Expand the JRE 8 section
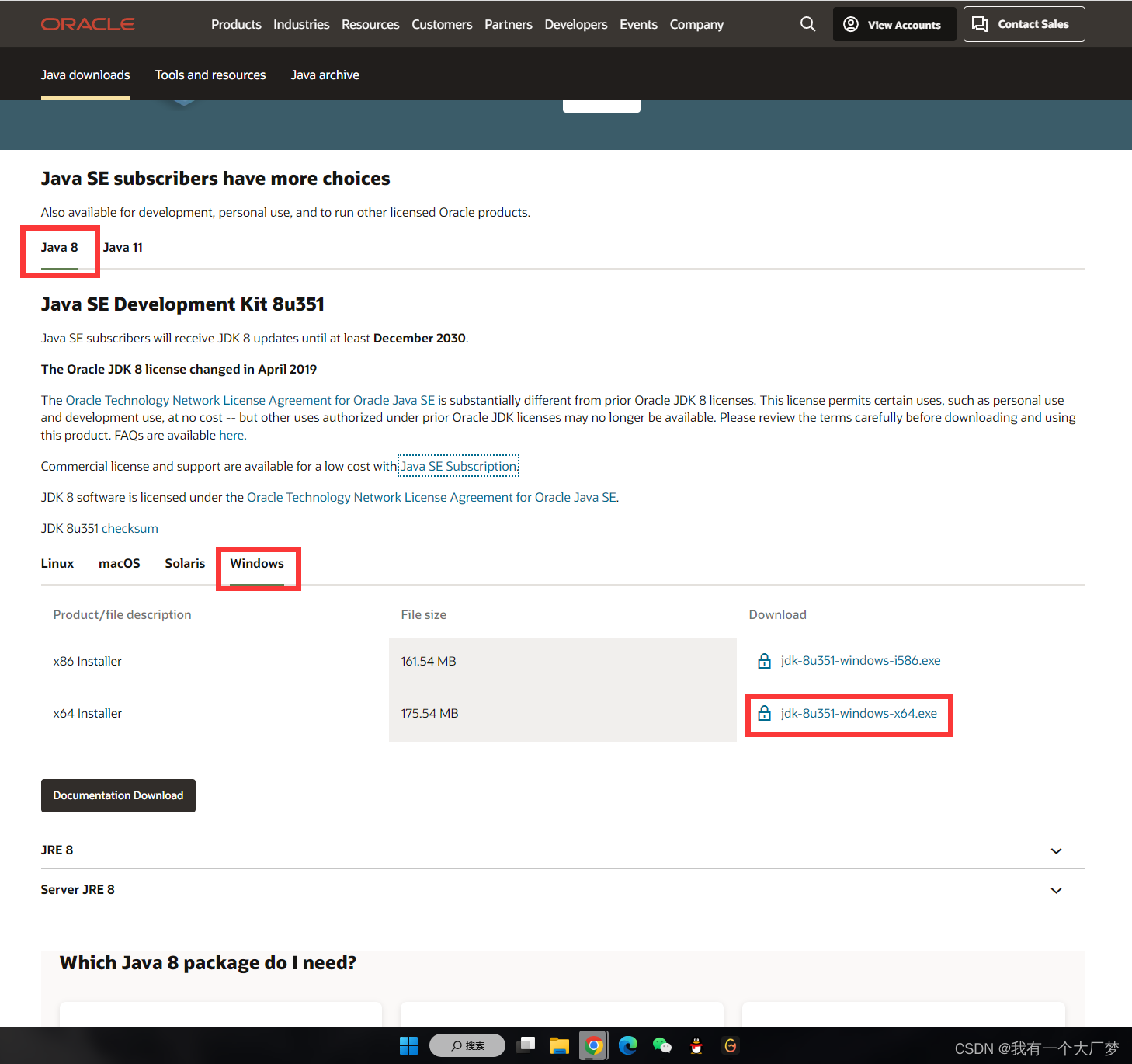The image size is (1132, 1064). tap(1056, 850)
